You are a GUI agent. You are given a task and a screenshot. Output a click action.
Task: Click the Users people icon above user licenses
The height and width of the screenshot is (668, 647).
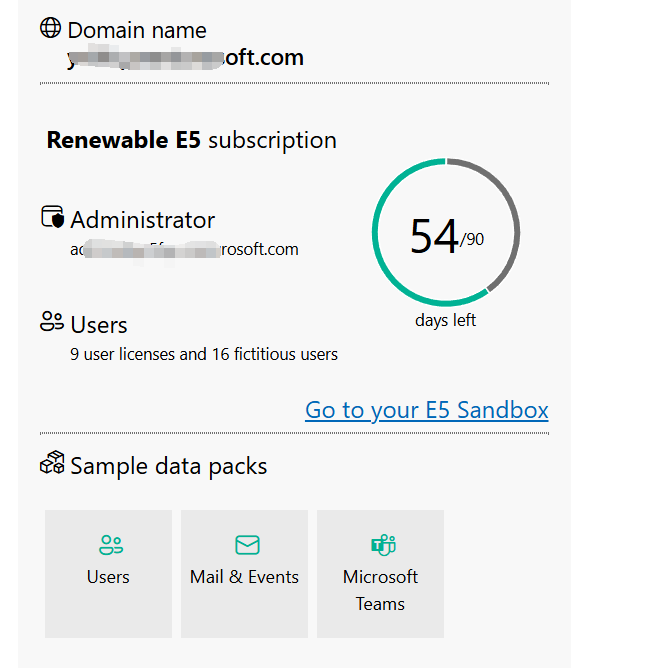[x=52, y=321]
